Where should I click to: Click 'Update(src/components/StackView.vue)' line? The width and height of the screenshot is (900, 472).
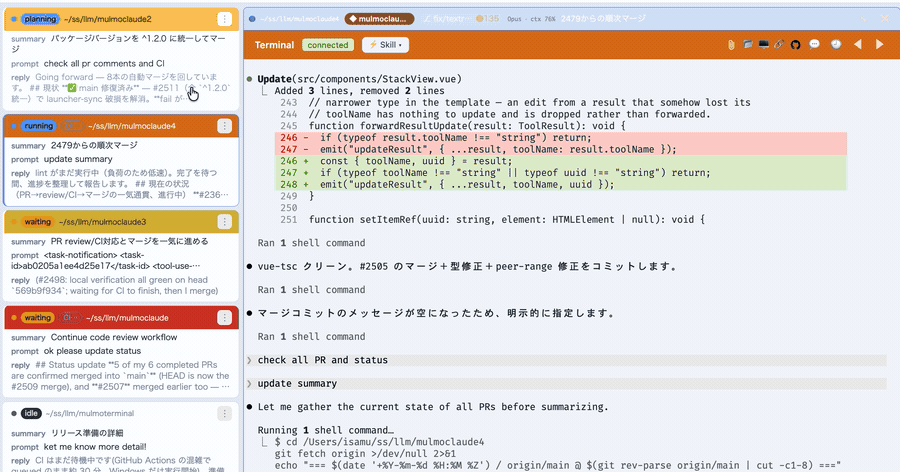359,79
